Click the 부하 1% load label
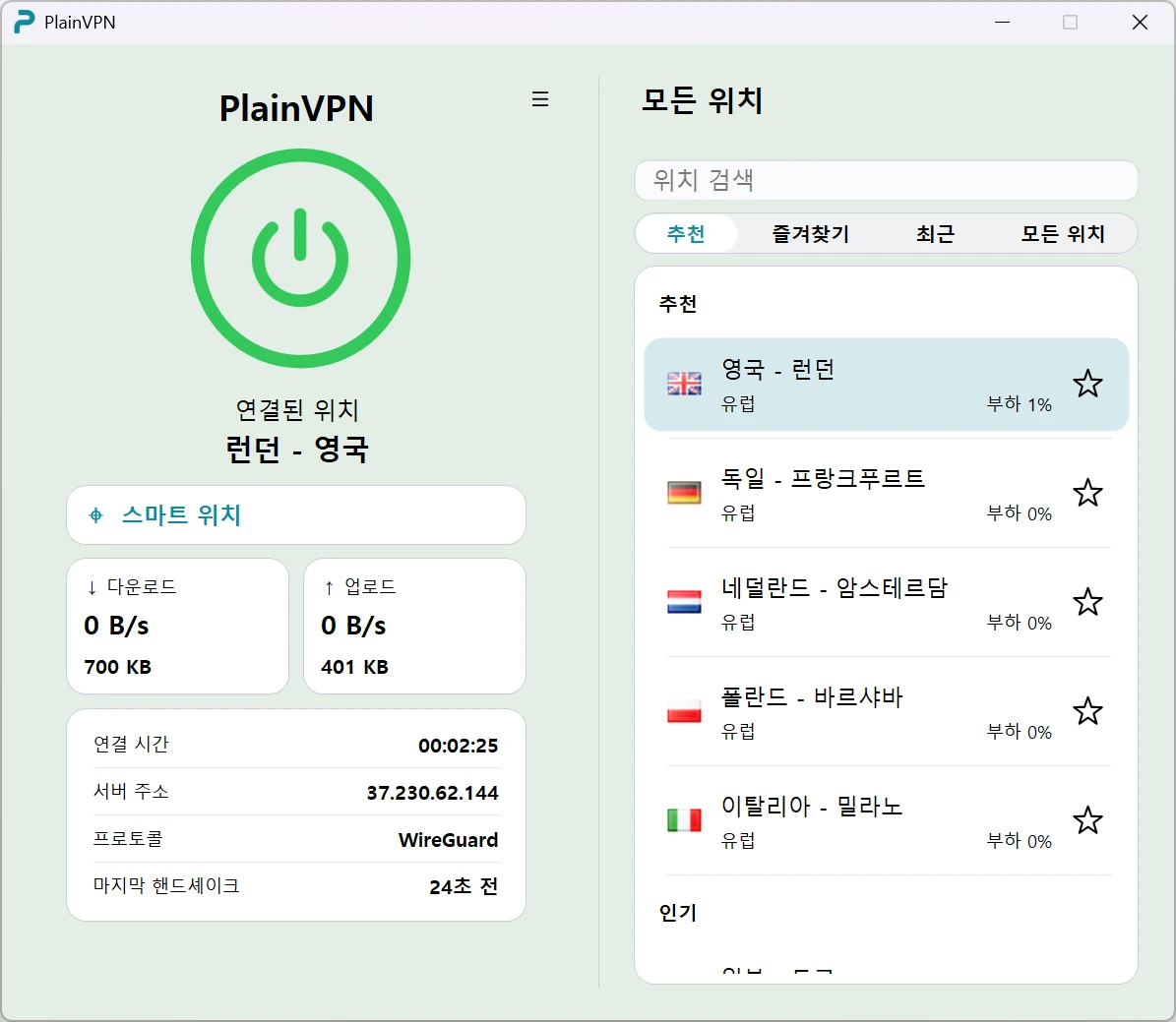 (x=1020, y=405)
